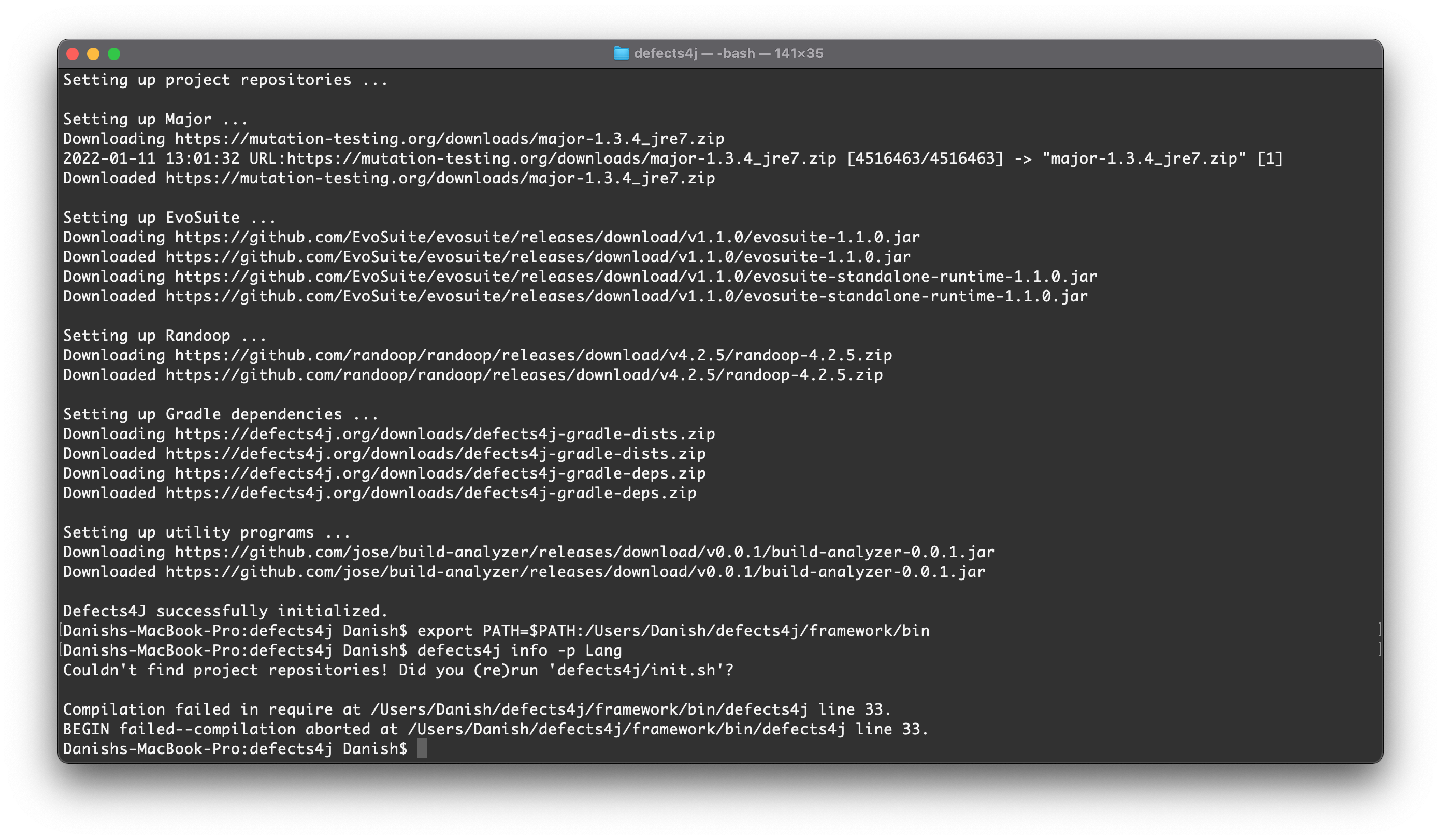Click the green full-screen window button

(114, 54)
